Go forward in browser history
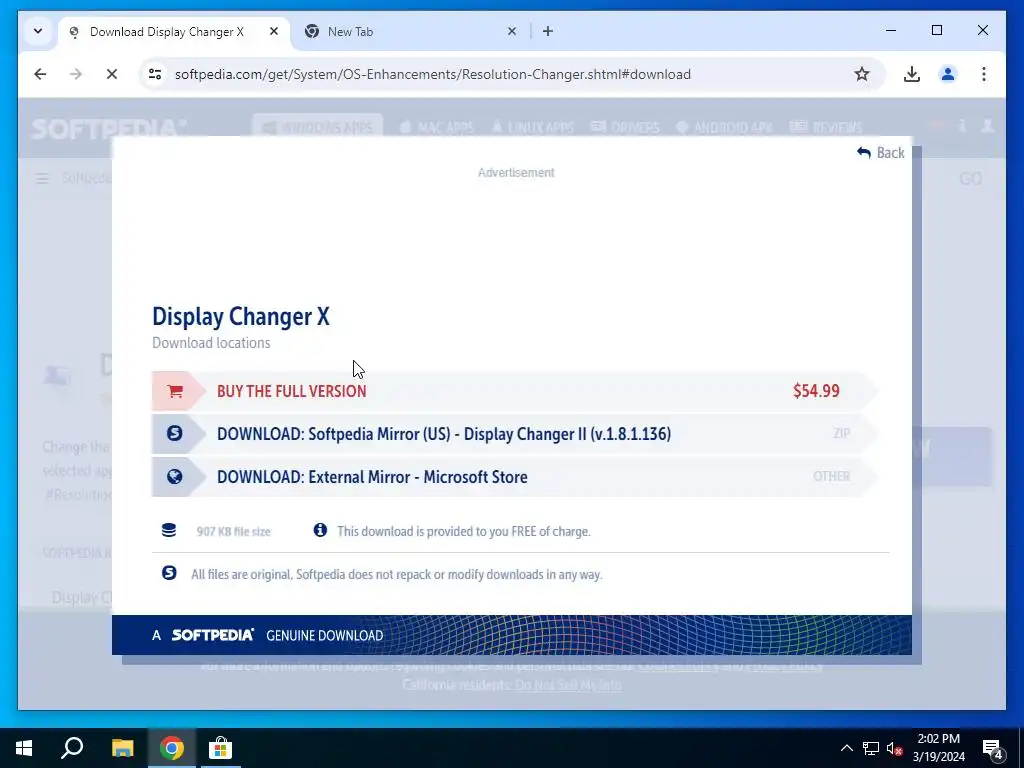 (x=76, y=74)
